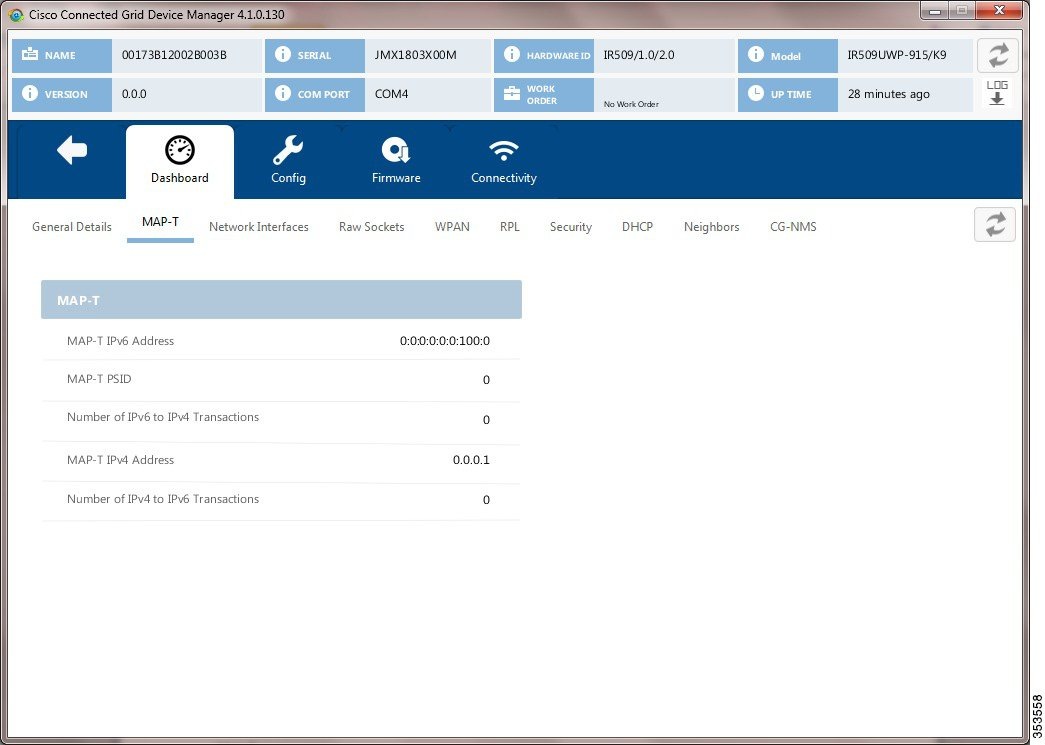Select the MAP-T subtab
Screen dimensions: 1045x745
tap(160, 222)
